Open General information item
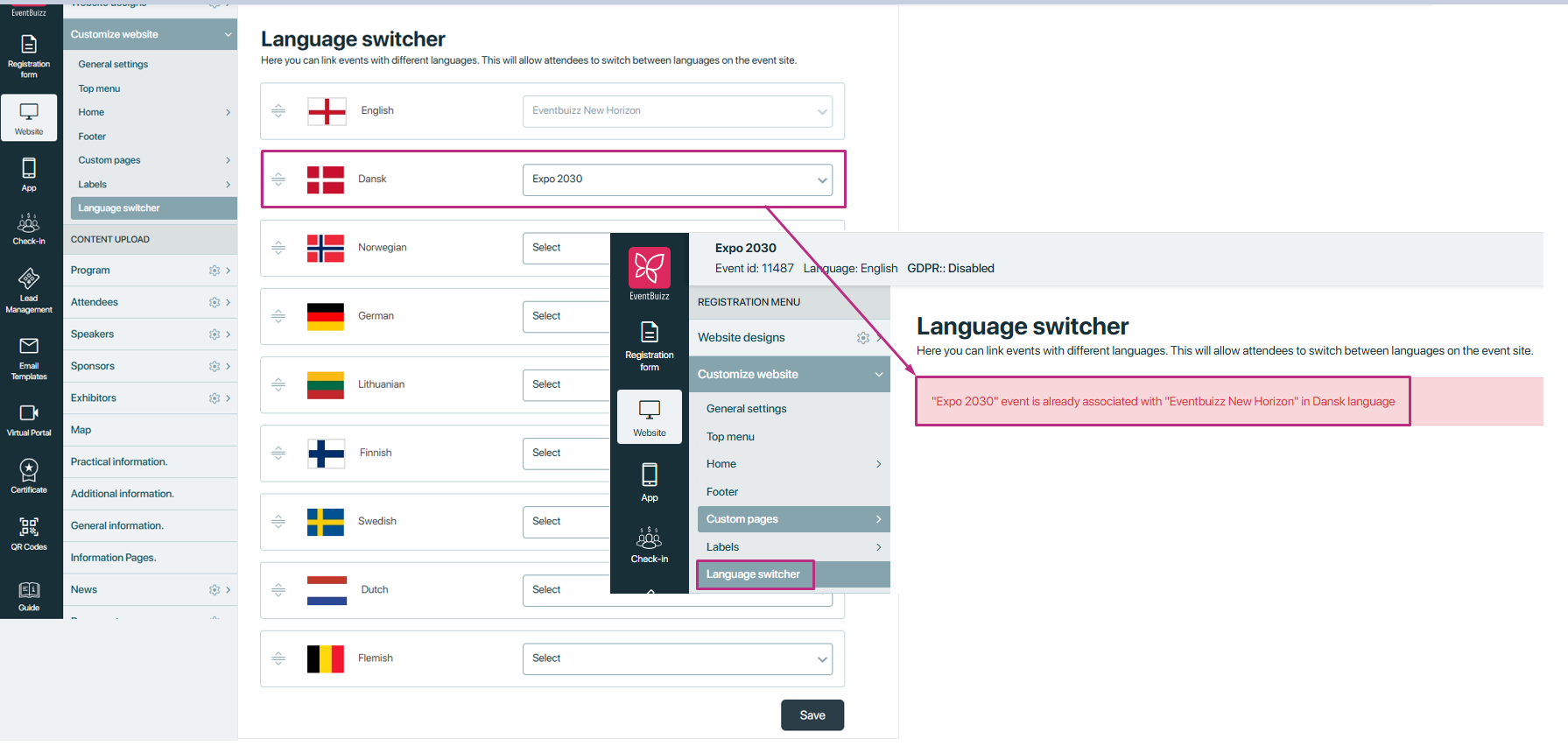Viewport: 1568px width, 746px height. point(150,526)
